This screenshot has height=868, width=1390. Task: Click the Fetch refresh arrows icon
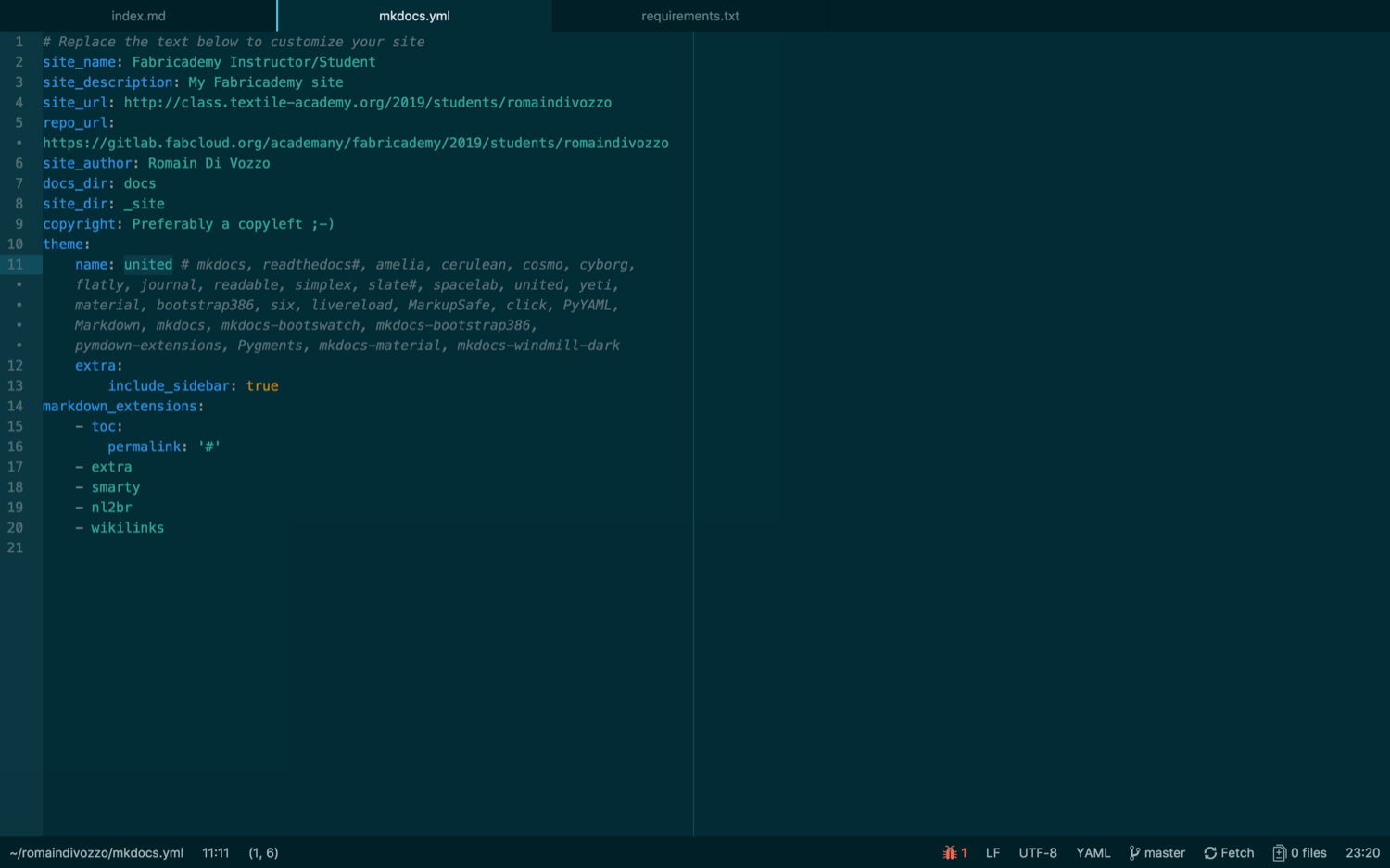pyautogui.click(x=1210, y=852)
